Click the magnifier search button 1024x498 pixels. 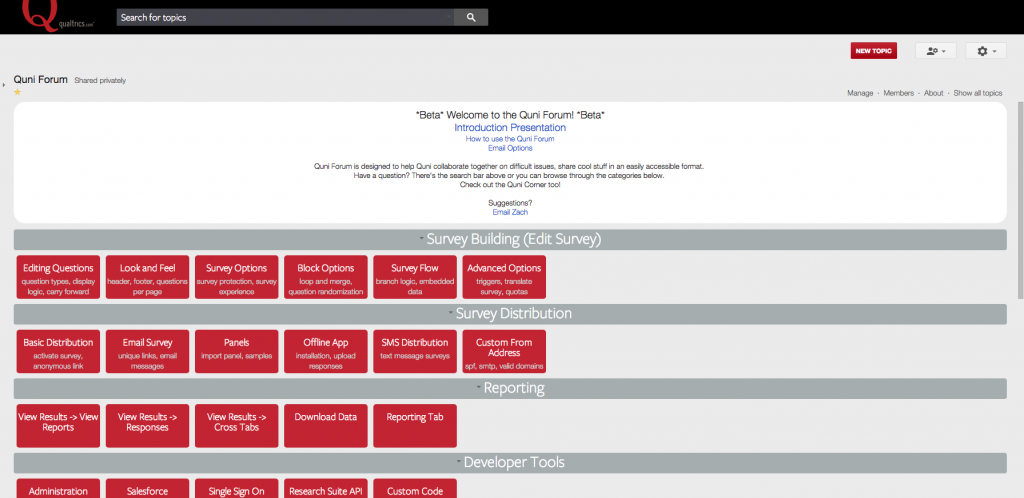click(471, 18)
